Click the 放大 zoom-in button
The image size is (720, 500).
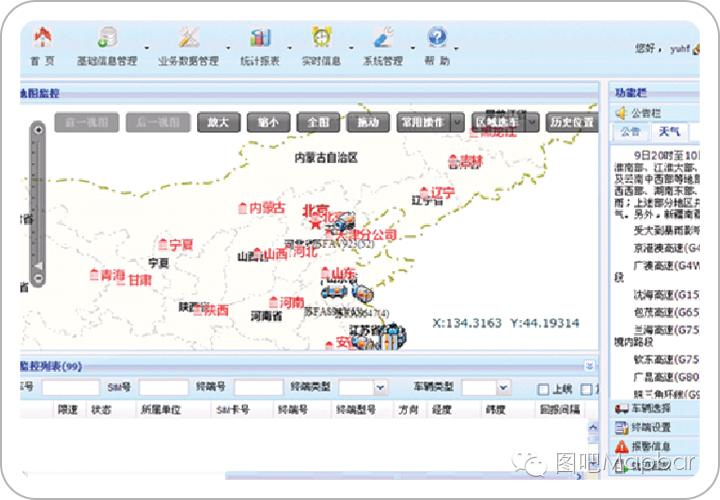pyautogui.click(x=219, y=123)
